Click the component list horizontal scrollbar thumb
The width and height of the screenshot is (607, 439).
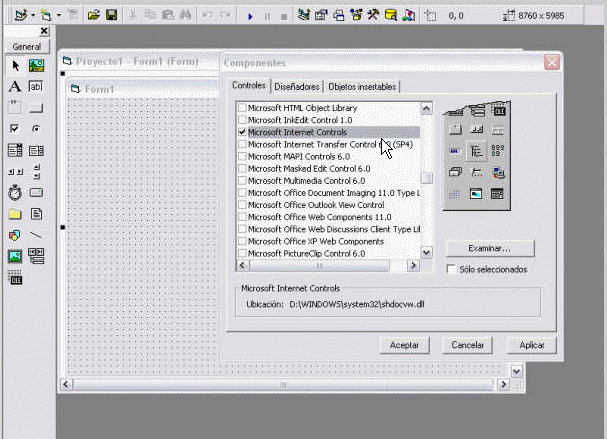point(319,265)
